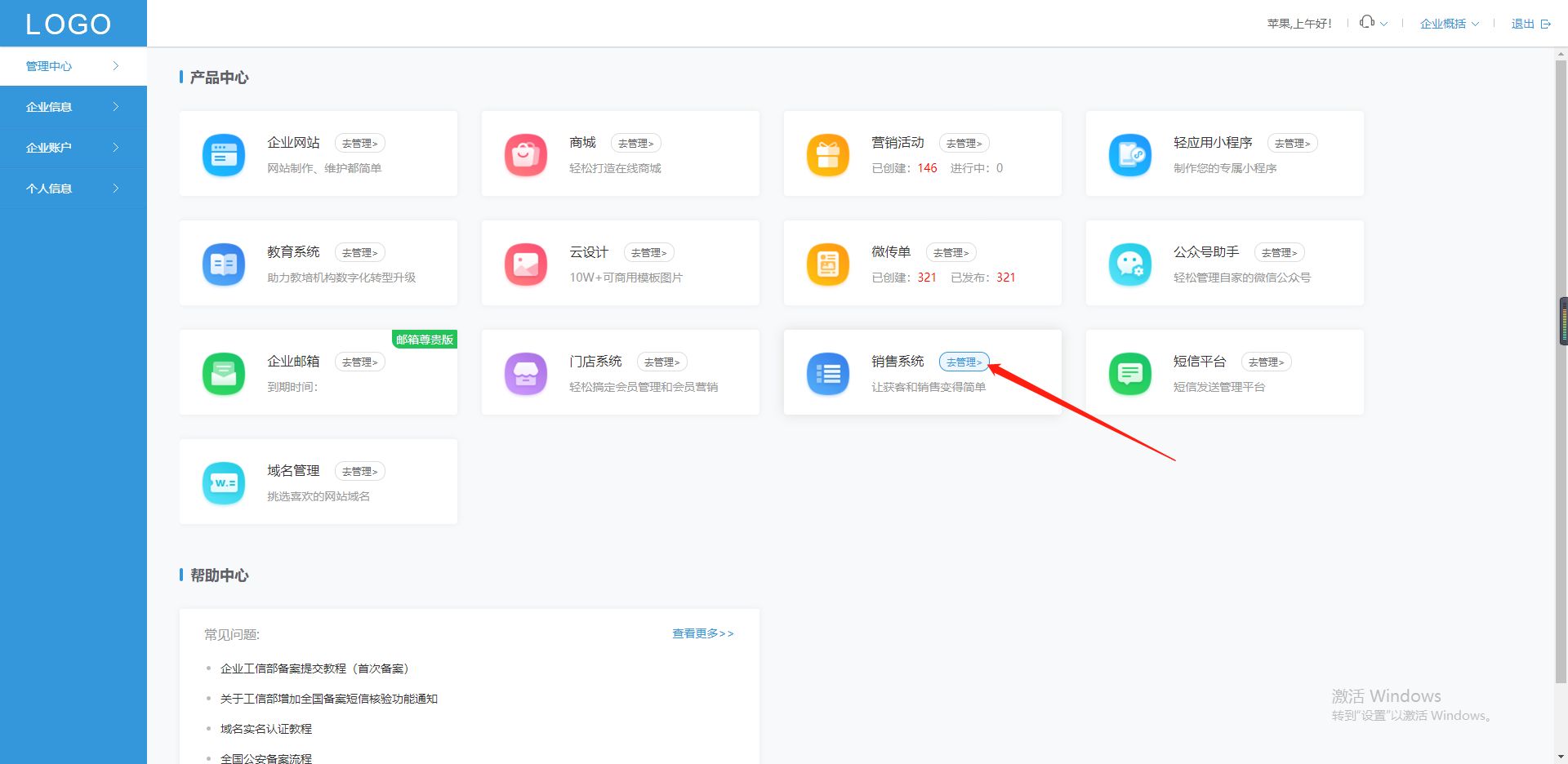Click 10W+可商用模板图片 description

(626, 278)
